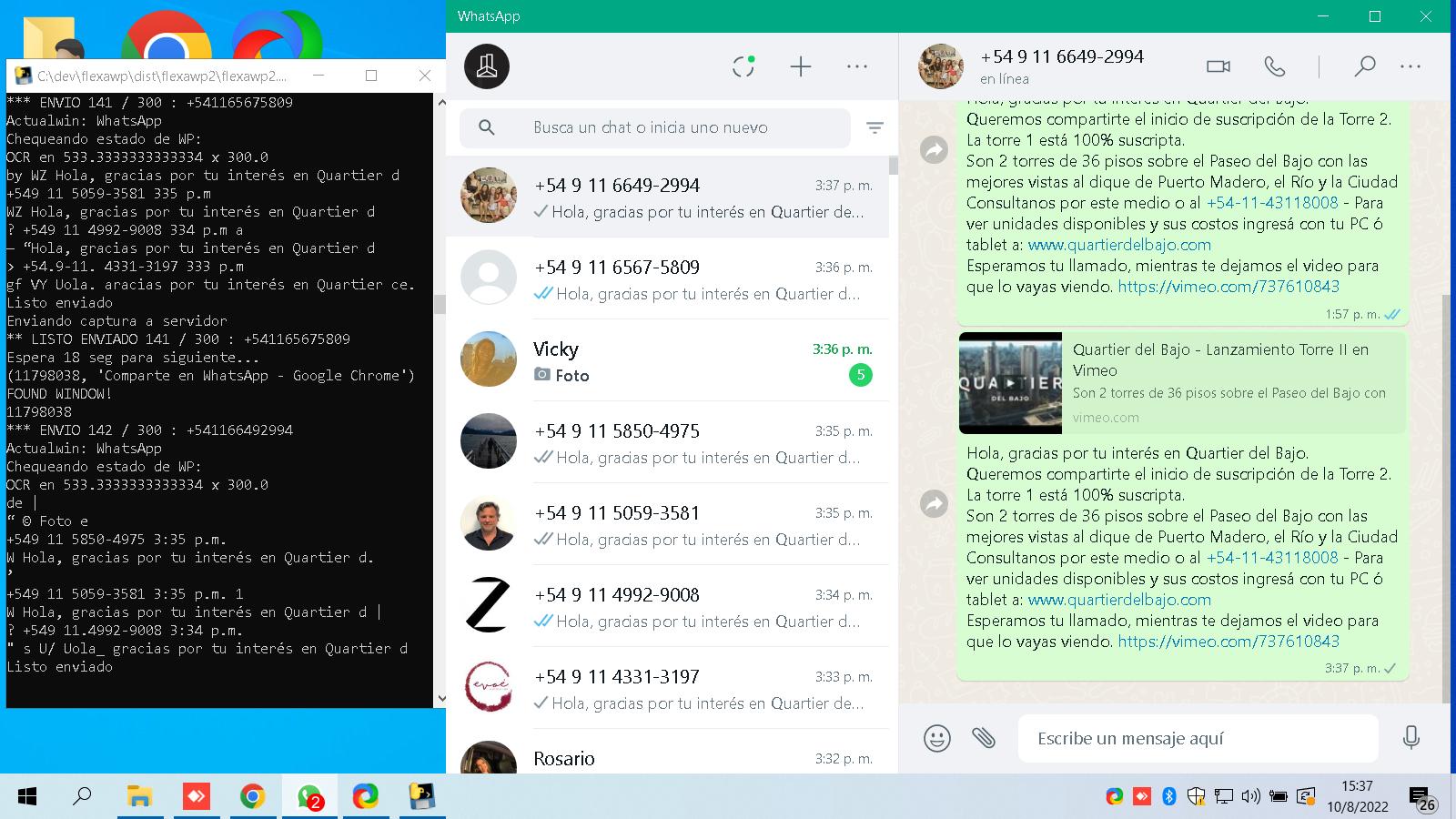
Task: Open Microsoft Edge from the taskbar
Action: pos(366,797)
